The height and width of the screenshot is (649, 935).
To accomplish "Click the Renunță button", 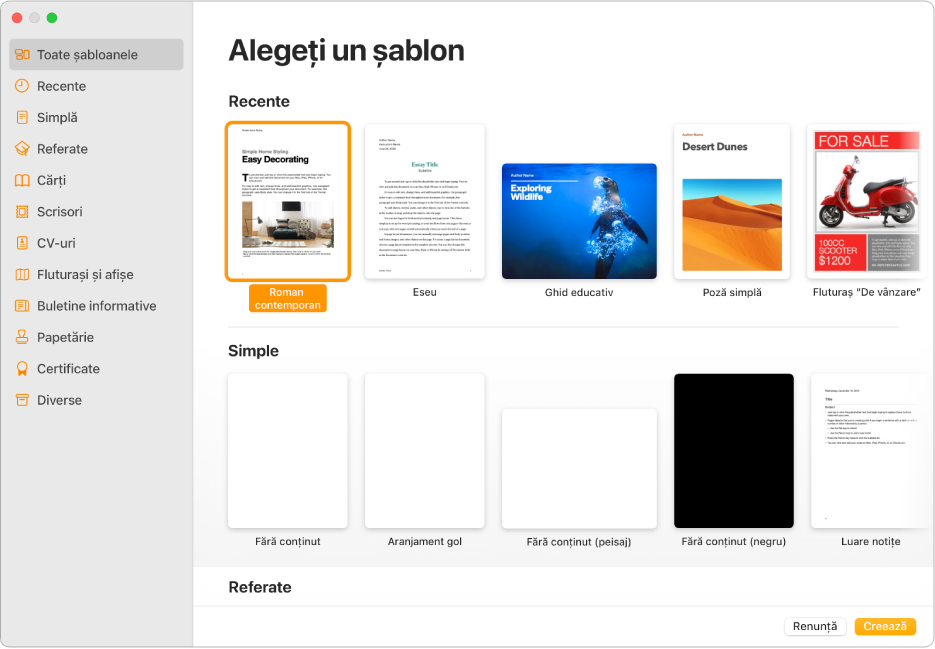I will click(815, 626).
